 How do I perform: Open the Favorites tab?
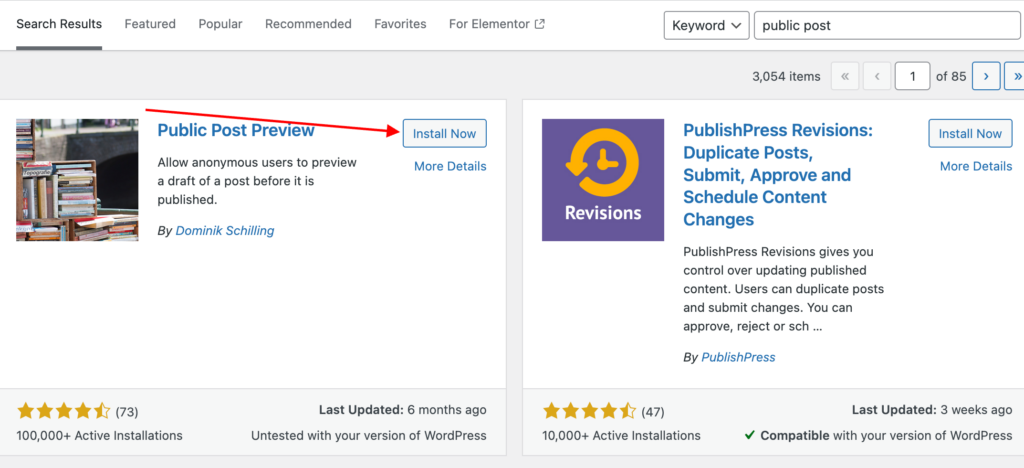(400, 24)
